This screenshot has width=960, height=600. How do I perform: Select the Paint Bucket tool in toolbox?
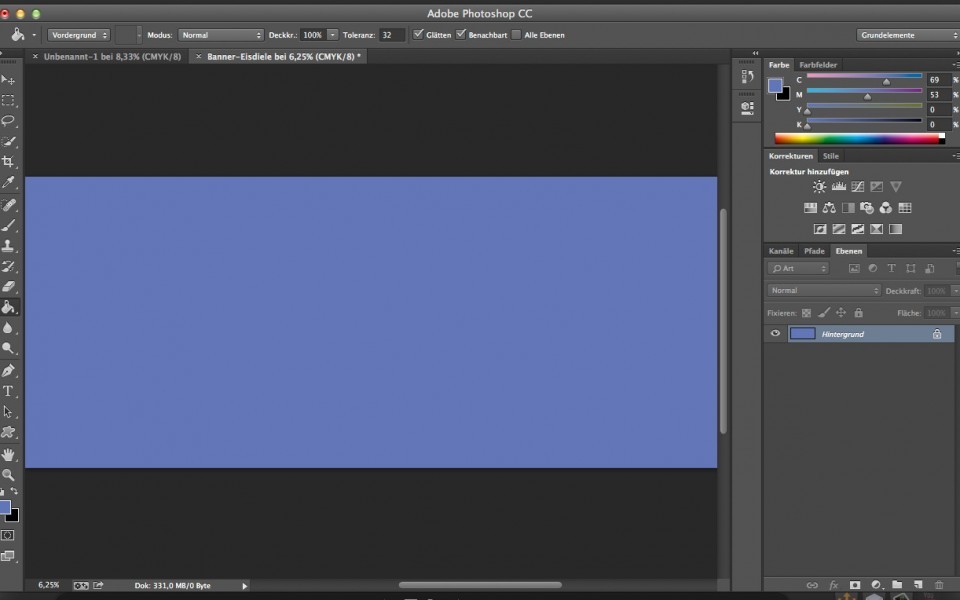[8, 307]
